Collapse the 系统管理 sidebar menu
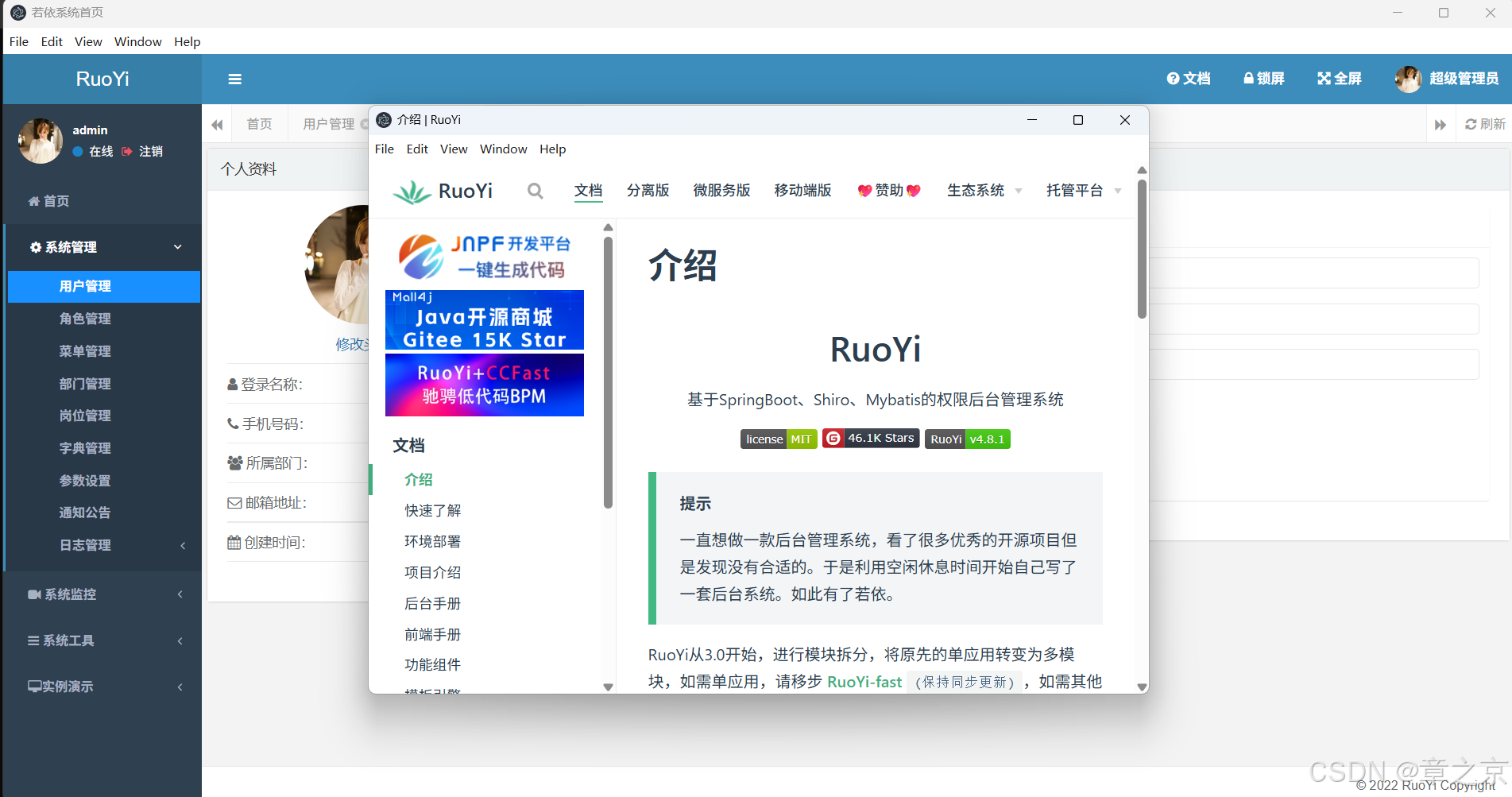This screenshot has width=1512, height=797. pyautogui.click(x=102, y=247)
